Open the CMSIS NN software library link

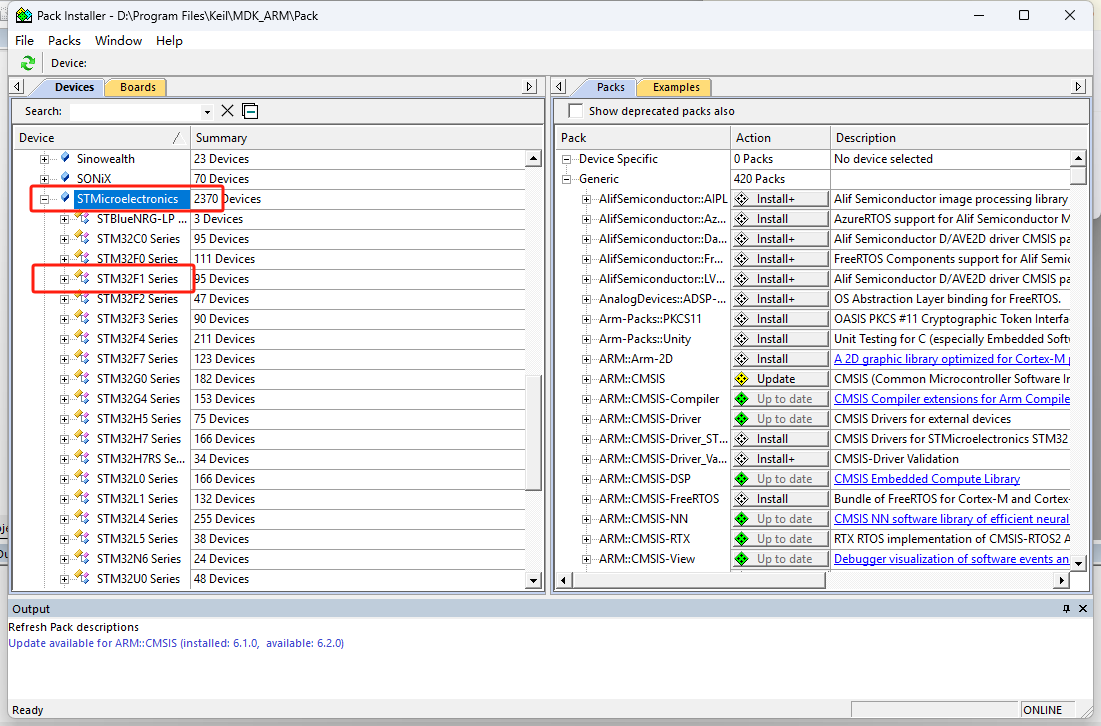[x=951, y=519]
